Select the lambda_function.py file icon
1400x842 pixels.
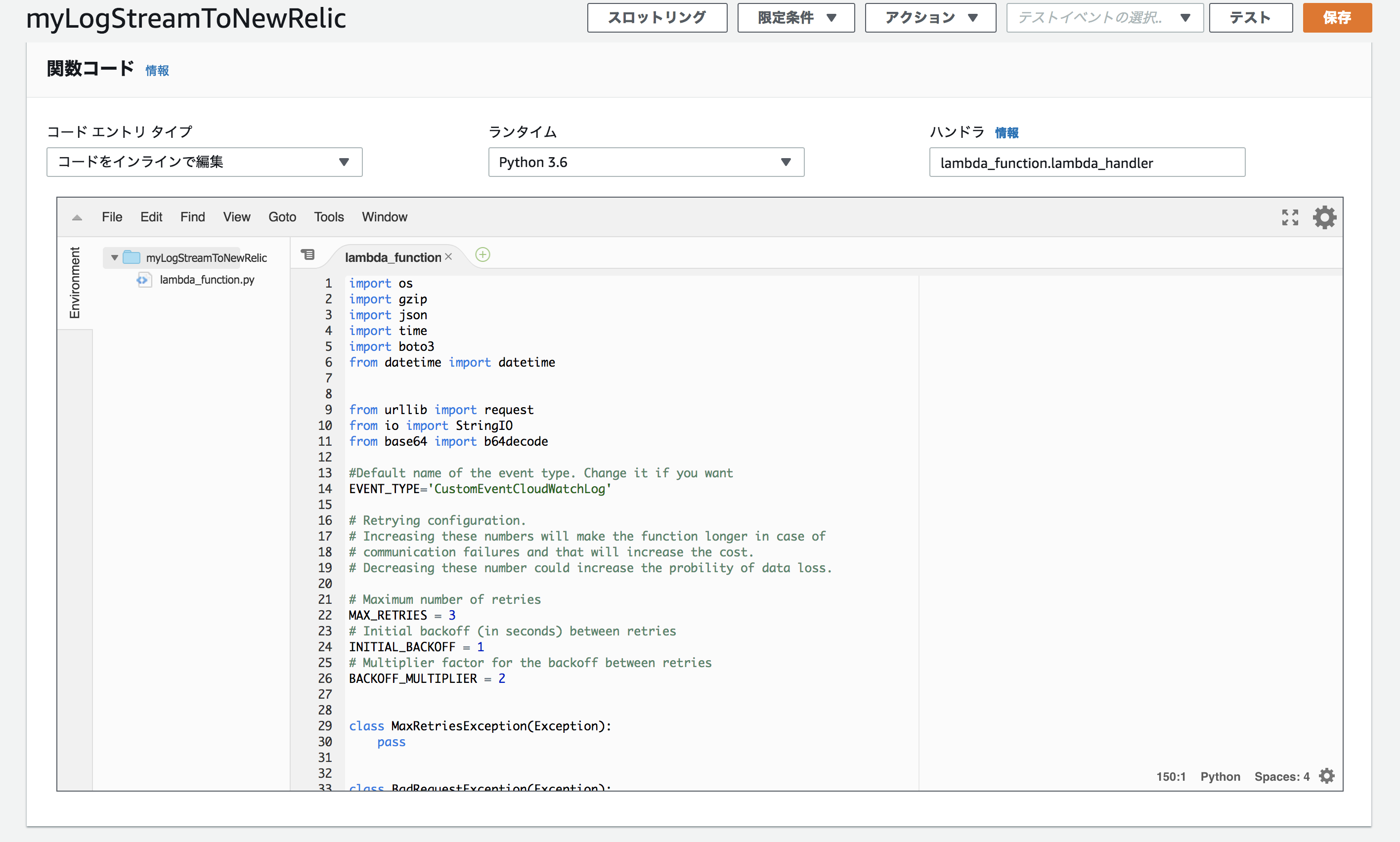(x=143, y=280)
